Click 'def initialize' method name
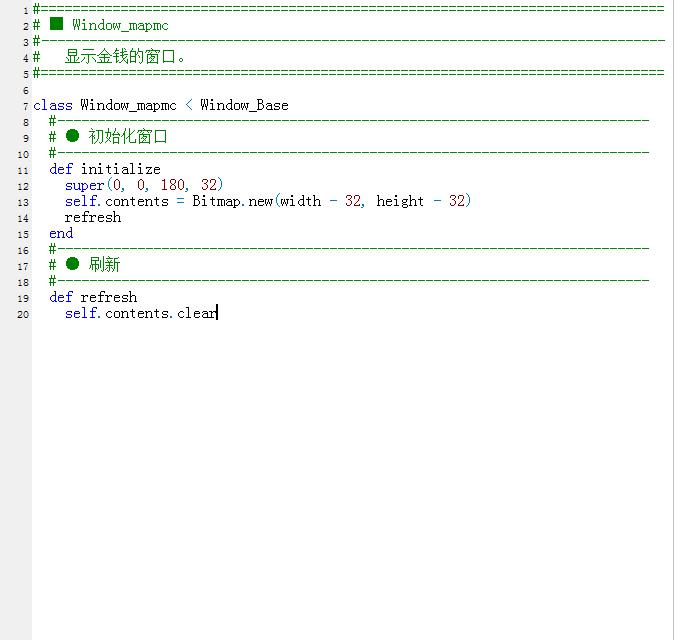This screenshot has width=685, height=640. point(121,169)
